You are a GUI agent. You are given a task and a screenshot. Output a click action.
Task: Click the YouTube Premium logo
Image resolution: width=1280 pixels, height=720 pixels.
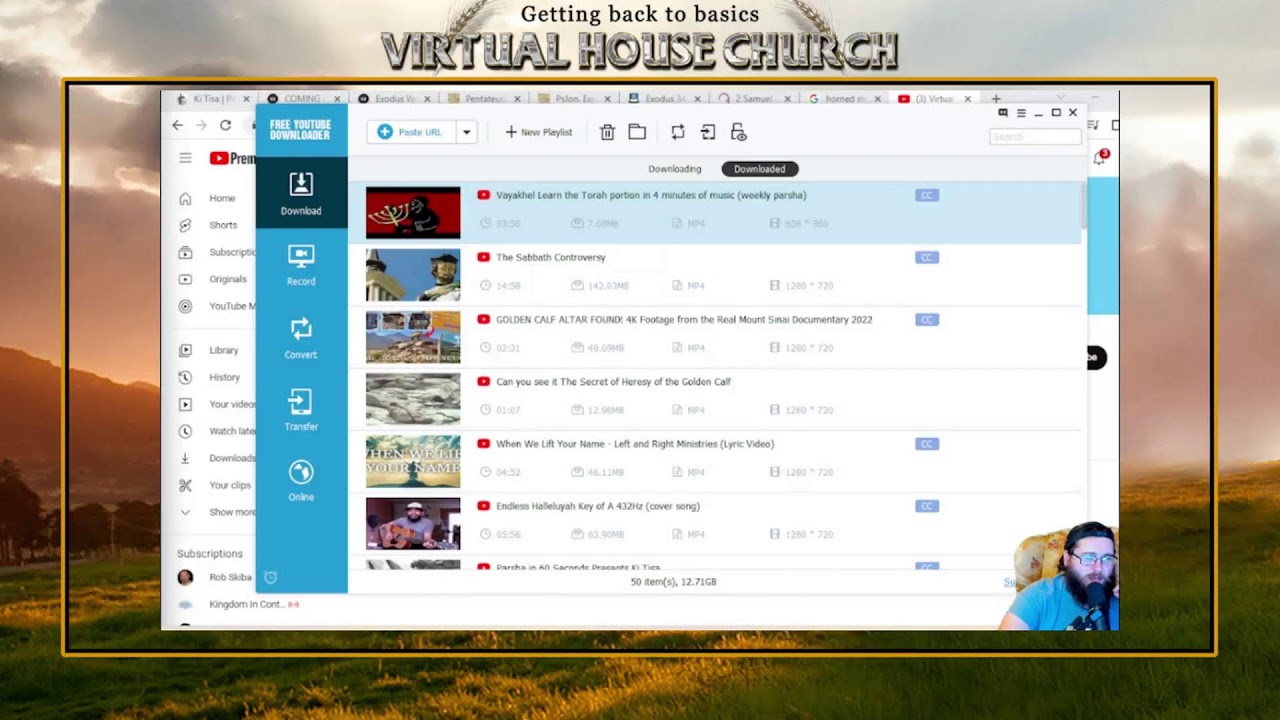coord(233,158)
